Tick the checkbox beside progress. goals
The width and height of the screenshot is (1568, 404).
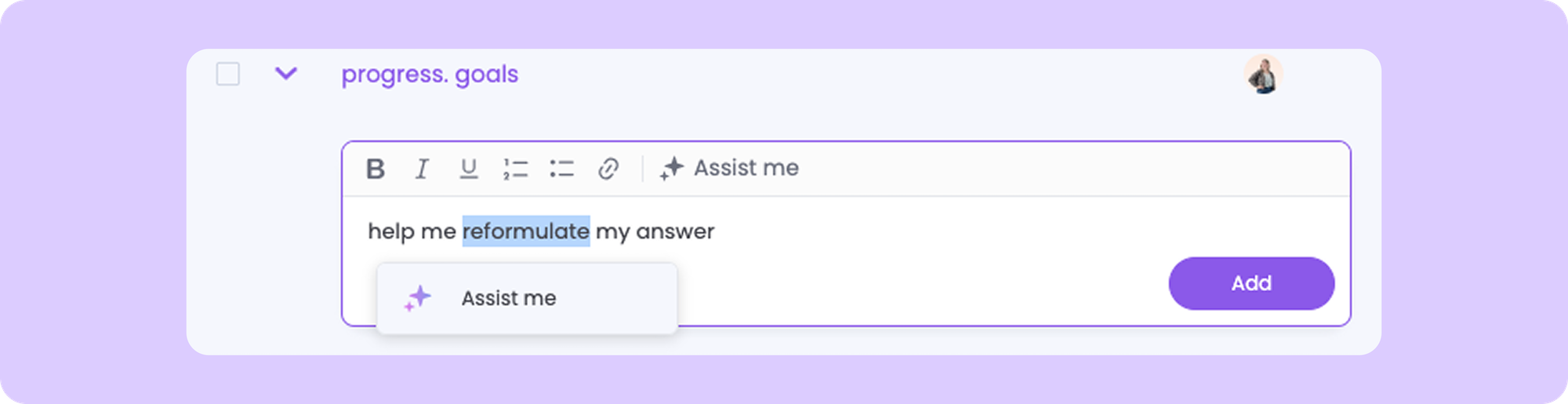[228, 75]
